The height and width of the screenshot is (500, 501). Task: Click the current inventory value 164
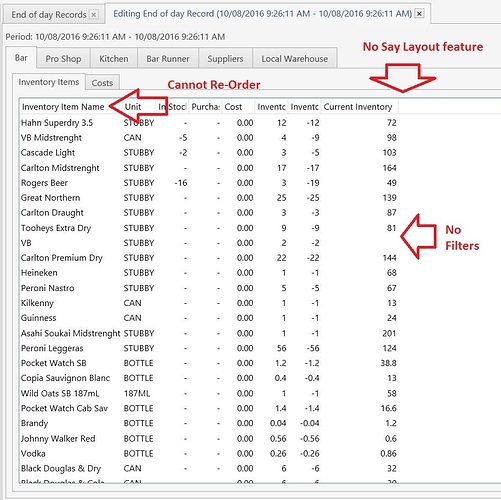pos(389,168)
